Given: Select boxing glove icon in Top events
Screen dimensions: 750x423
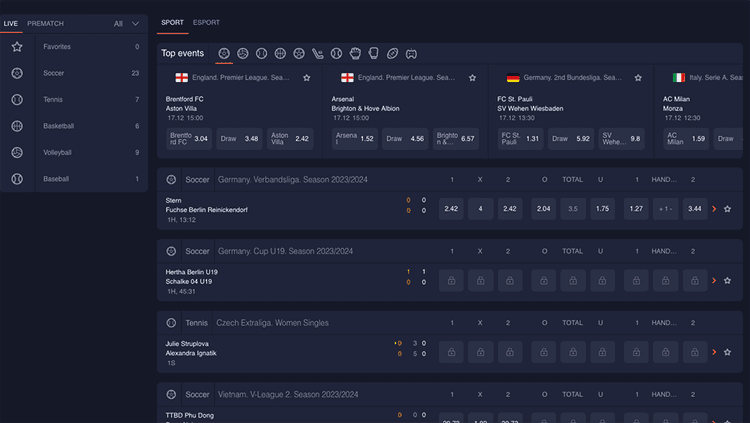Looking at the screenshot, I should 374,54.
